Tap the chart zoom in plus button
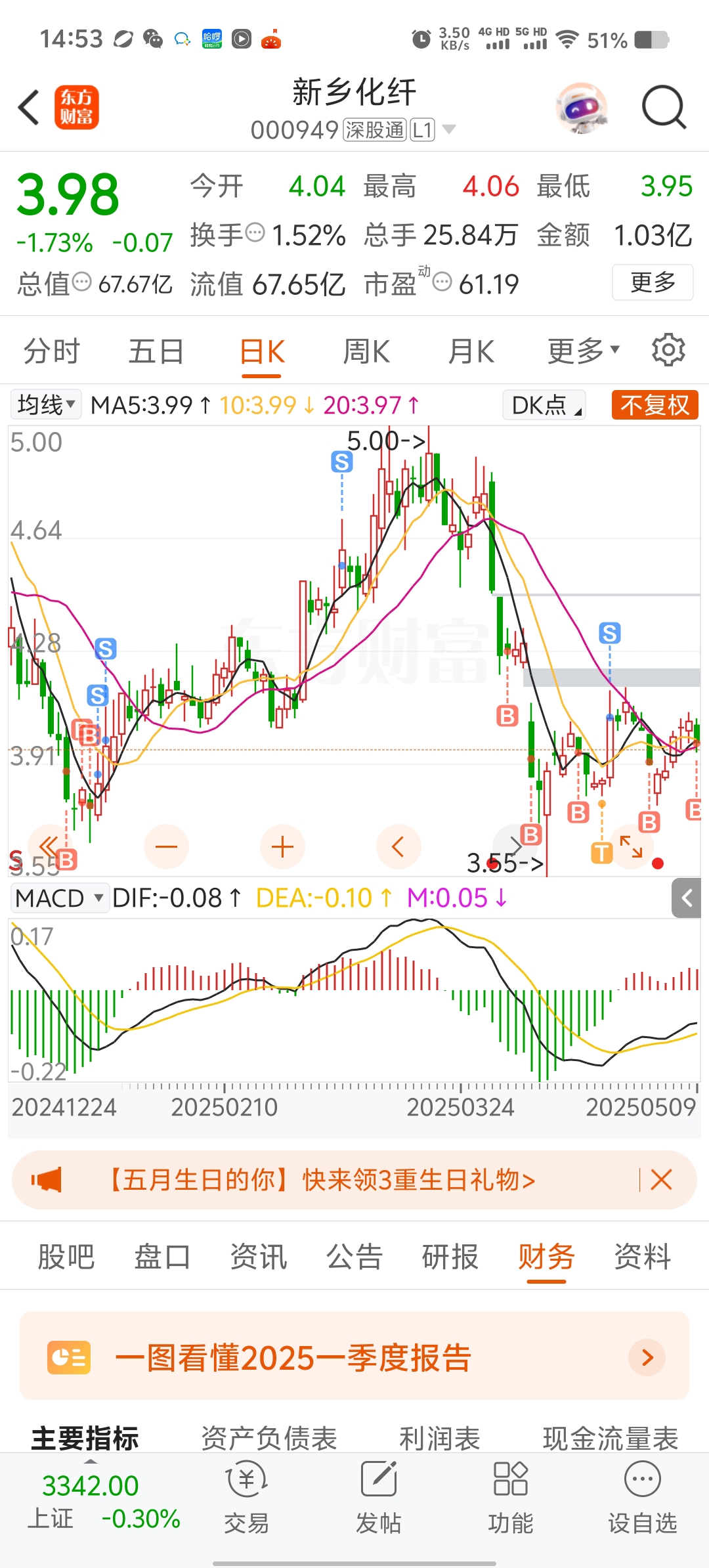Screen dimensions: 709x1568 pos(282,846)
